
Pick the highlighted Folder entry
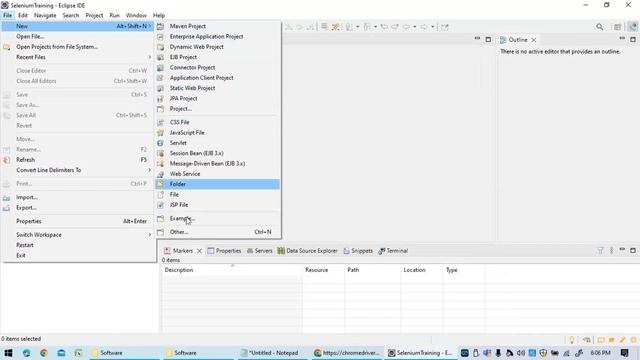[x=217, y=184]
